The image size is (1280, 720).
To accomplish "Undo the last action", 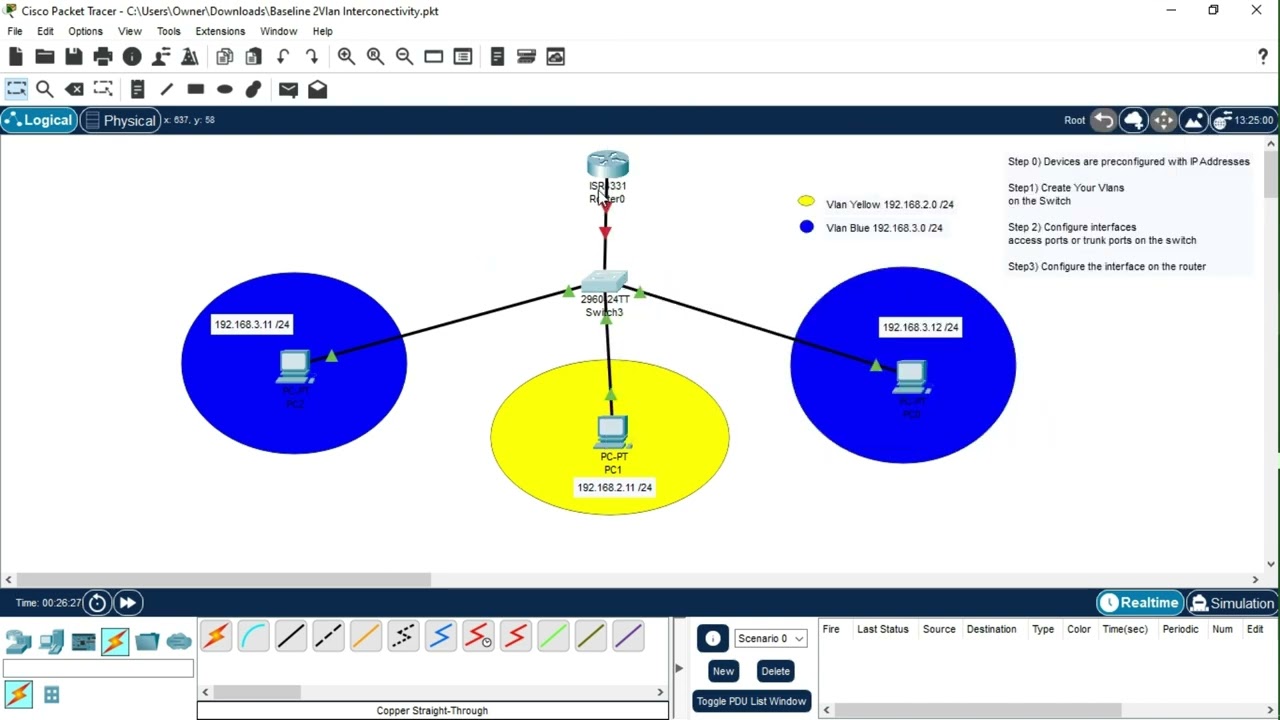I will [283, 57].
